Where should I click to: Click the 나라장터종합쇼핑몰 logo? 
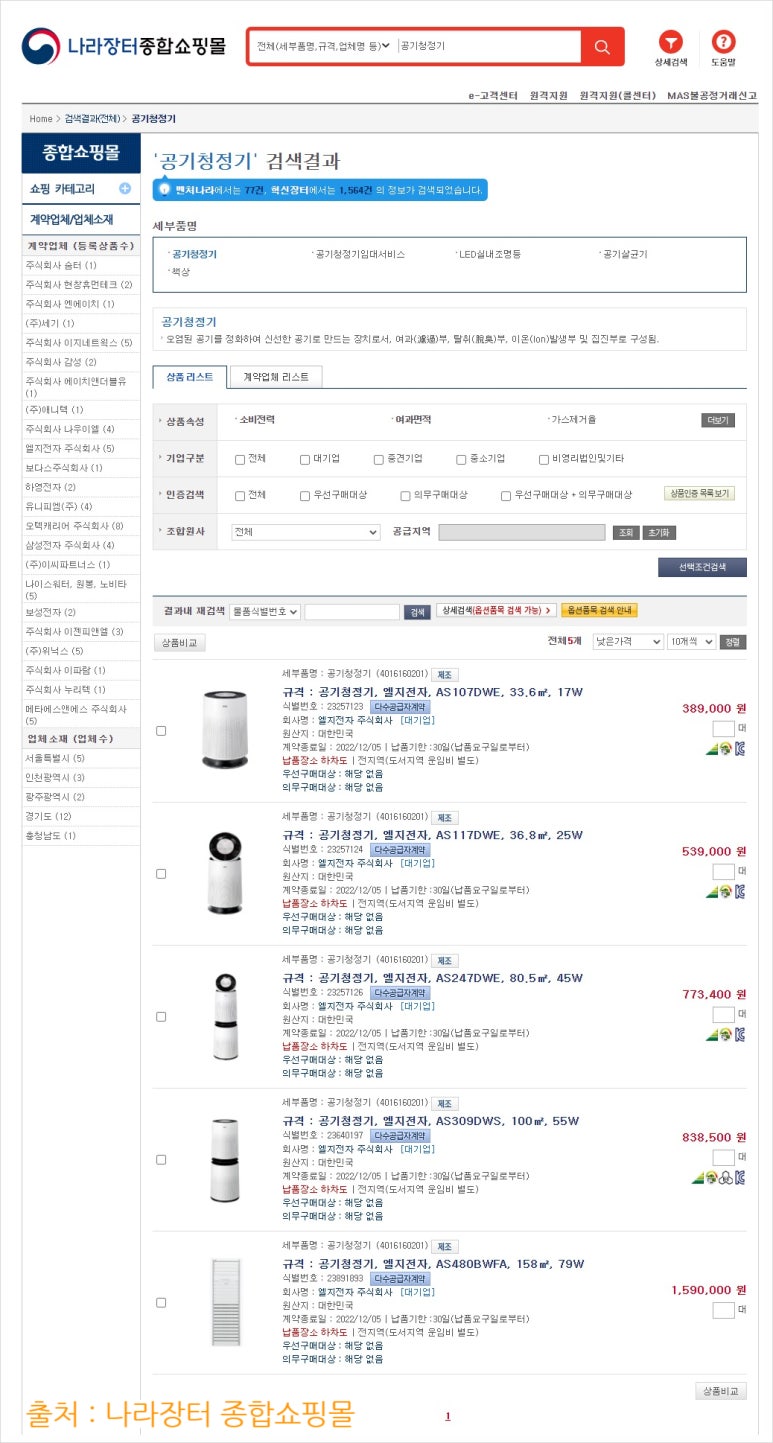[x=123, y=46]
